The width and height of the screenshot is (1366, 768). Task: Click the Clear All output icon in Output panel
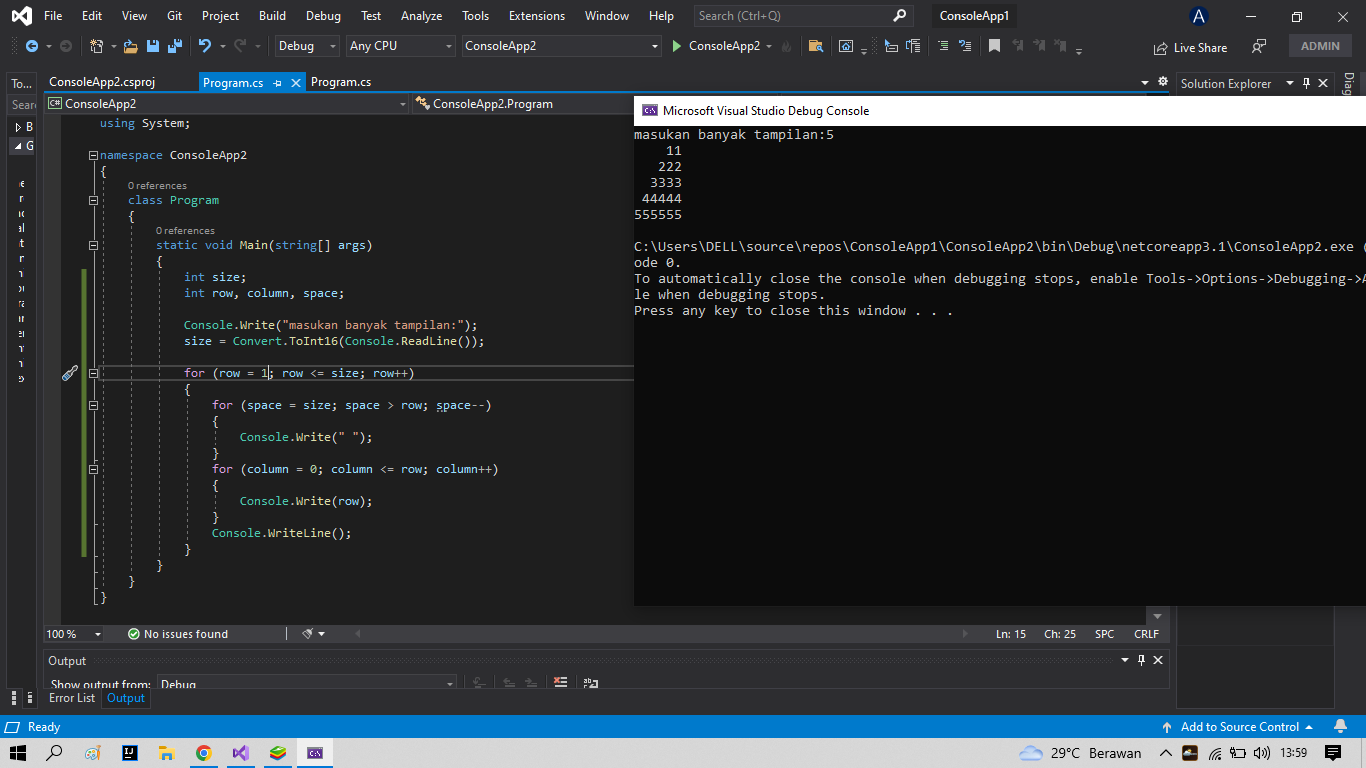click(x=560, y=682)
